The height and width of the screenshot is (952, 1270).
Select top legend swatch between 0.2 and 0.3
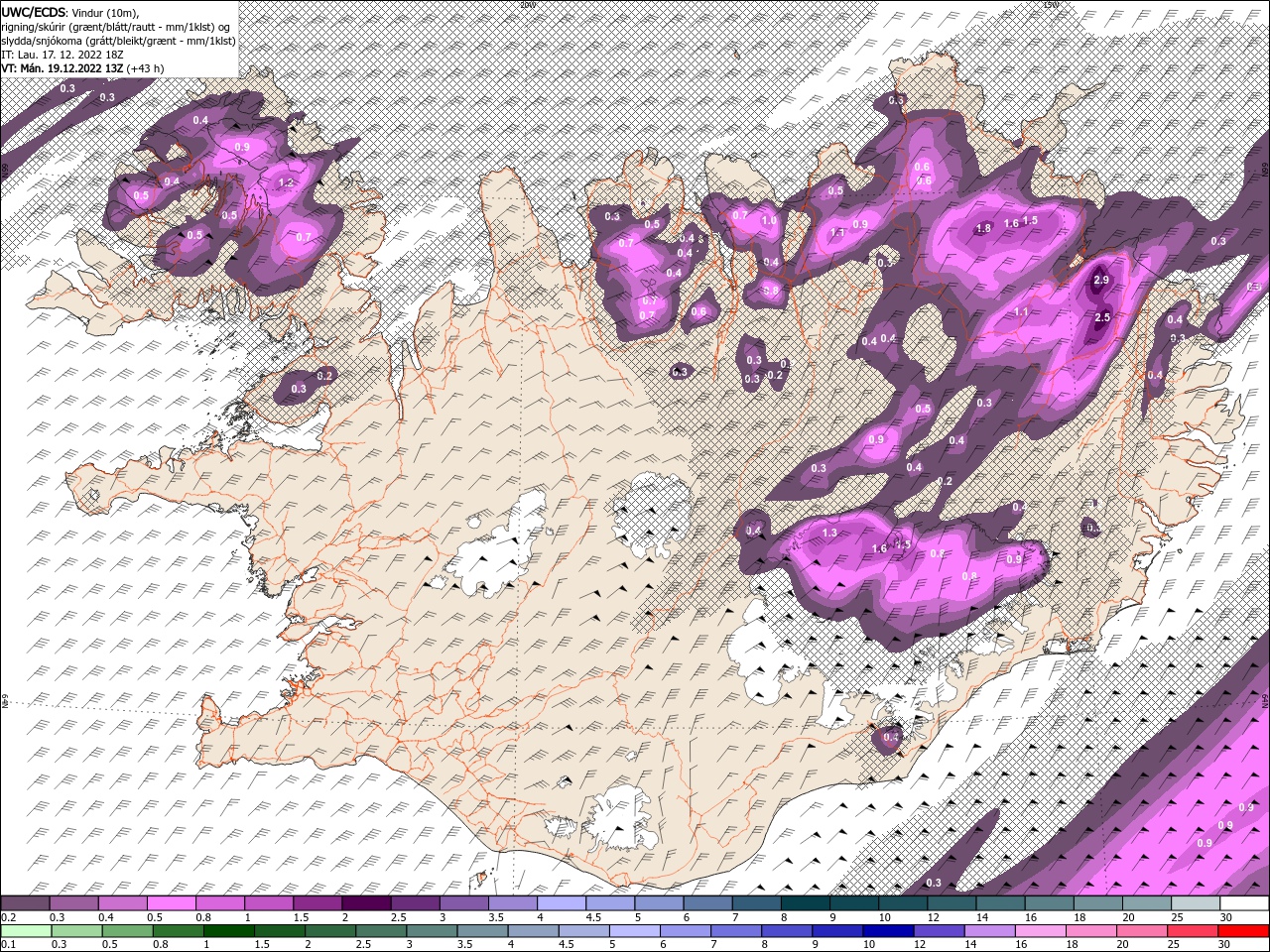pos(26,903)
